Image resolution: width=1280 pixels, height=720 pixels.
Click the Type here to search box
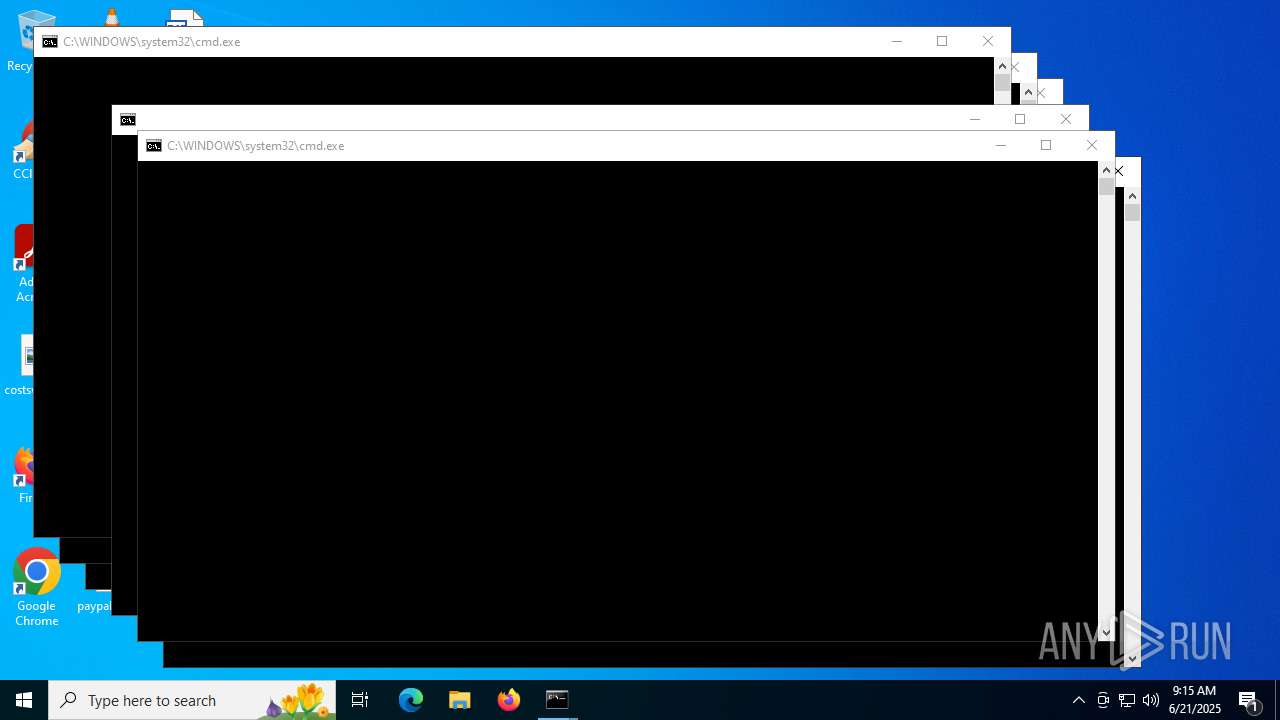pyautogui.click(x=192, y=700)
